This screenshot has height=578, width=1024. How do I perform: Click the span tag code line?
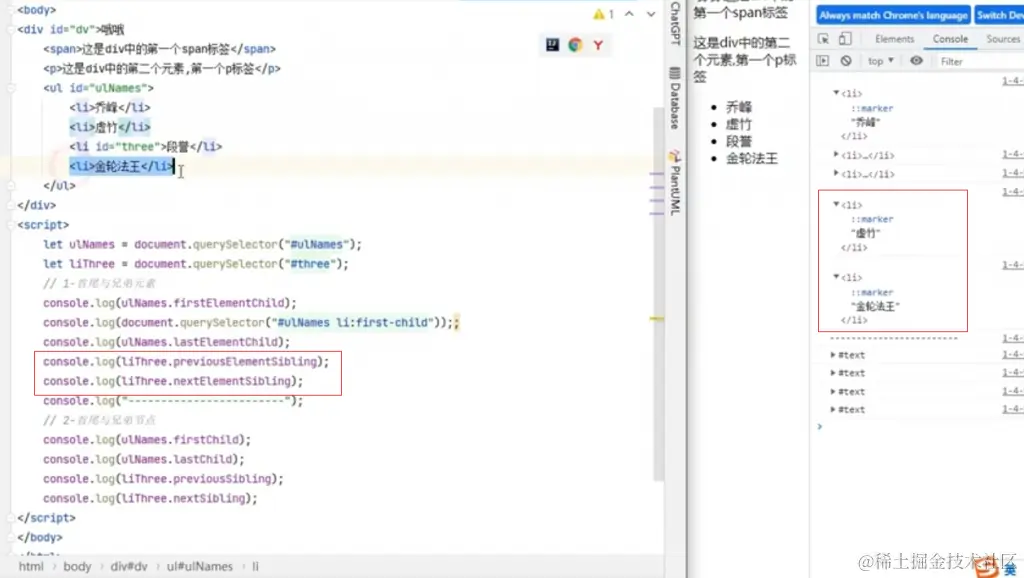(159, 49)
